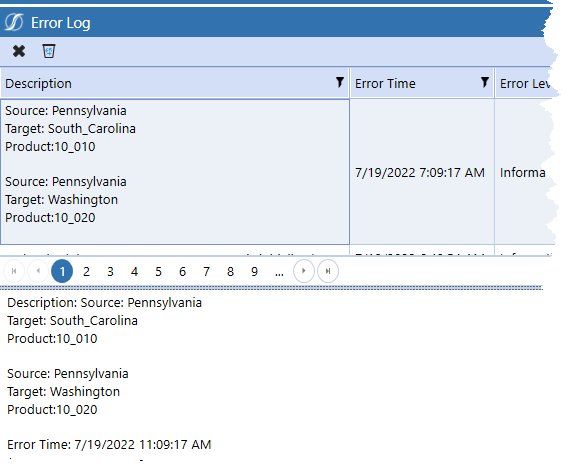This screenshot has width=569, height=475.
Task: Jump to the last page button
Action: coord(328,271)
